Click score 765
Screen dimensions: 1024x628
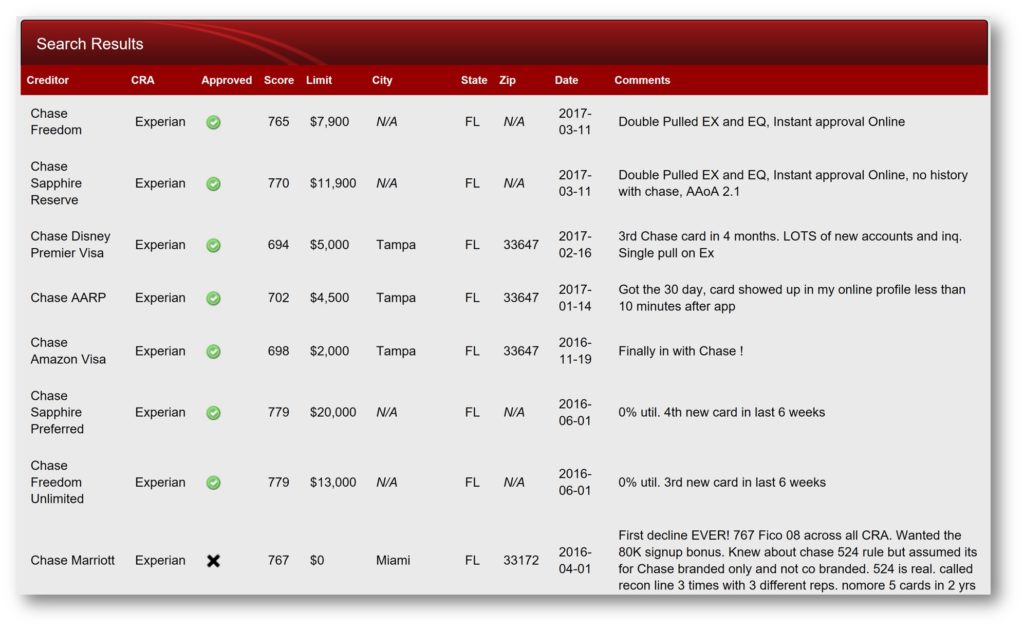click(278, 122)
